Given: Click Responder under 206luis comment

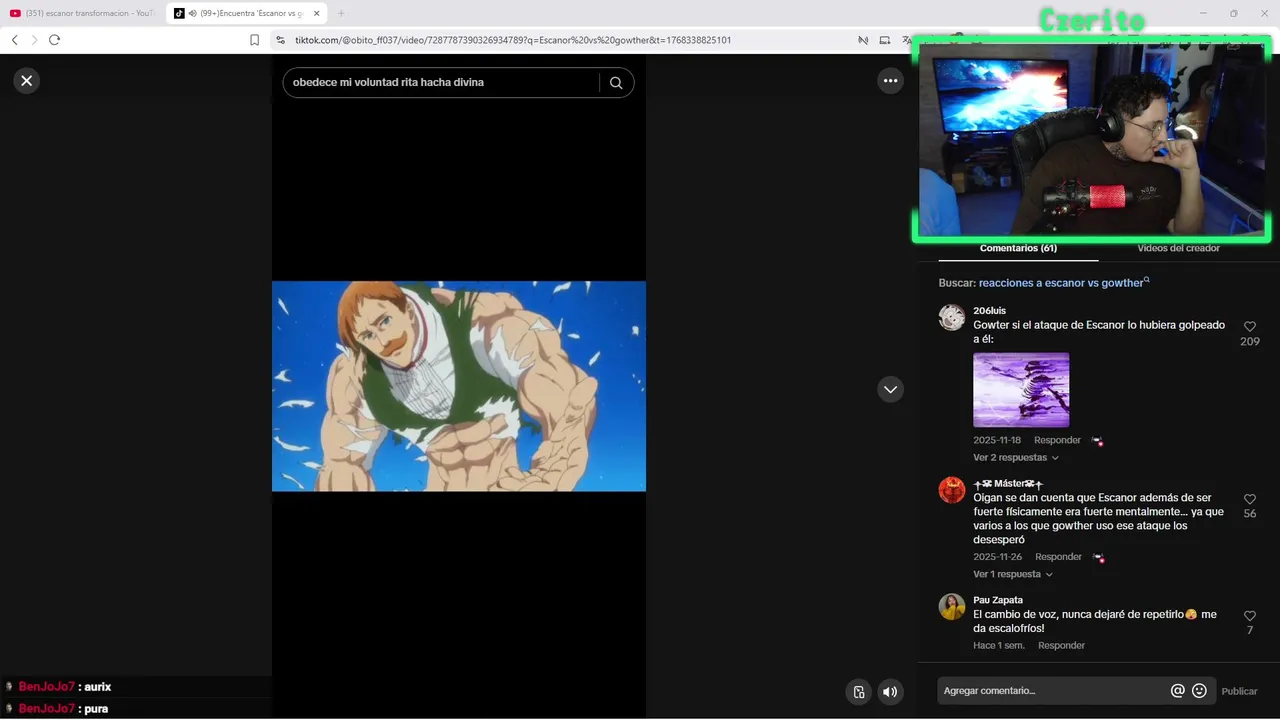Looking at the screenshot, I should click(1057, 440).
